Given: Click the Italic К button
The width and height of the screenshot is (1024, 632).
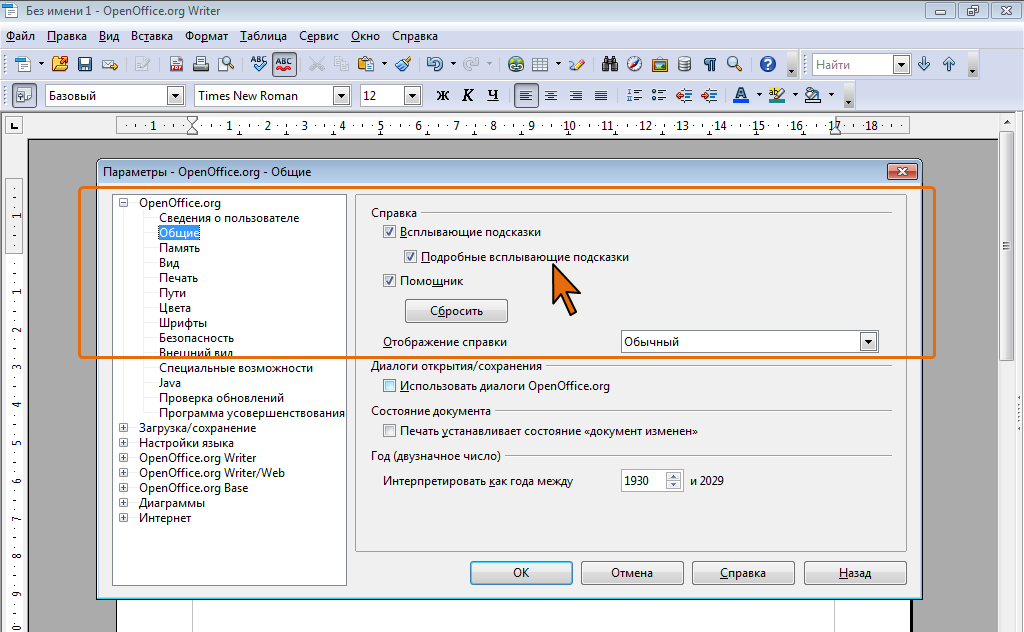Looking at the screenshot, I should [468, 95].
